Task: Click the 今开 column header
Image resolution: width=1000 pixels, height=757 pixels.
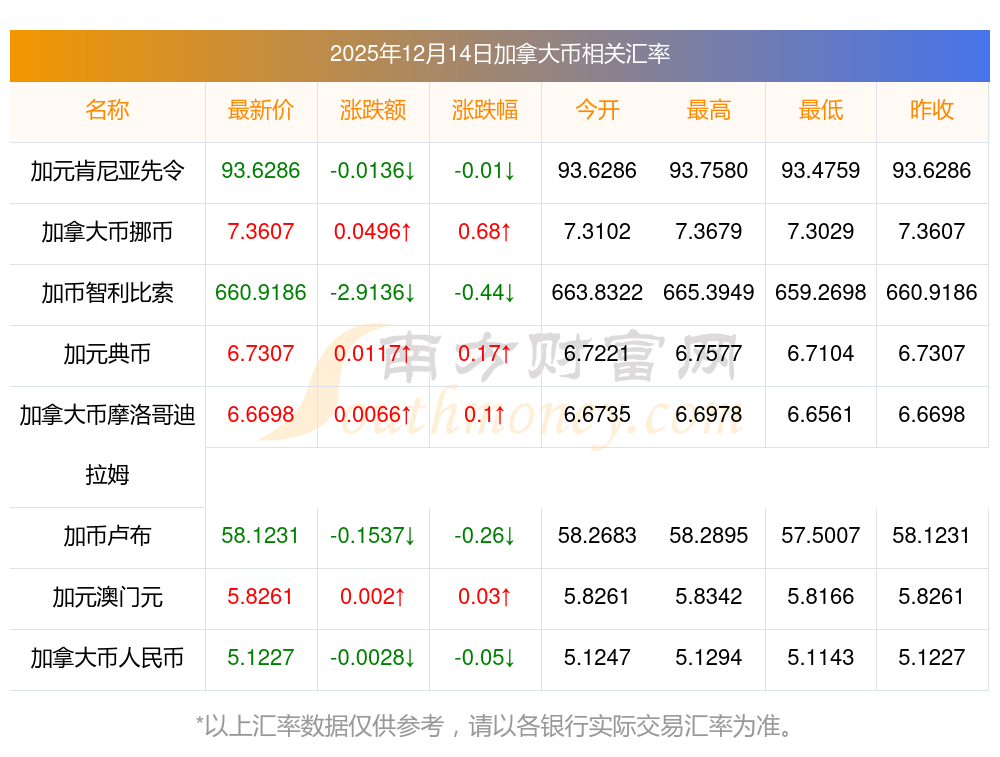Action: pos(597,111)
